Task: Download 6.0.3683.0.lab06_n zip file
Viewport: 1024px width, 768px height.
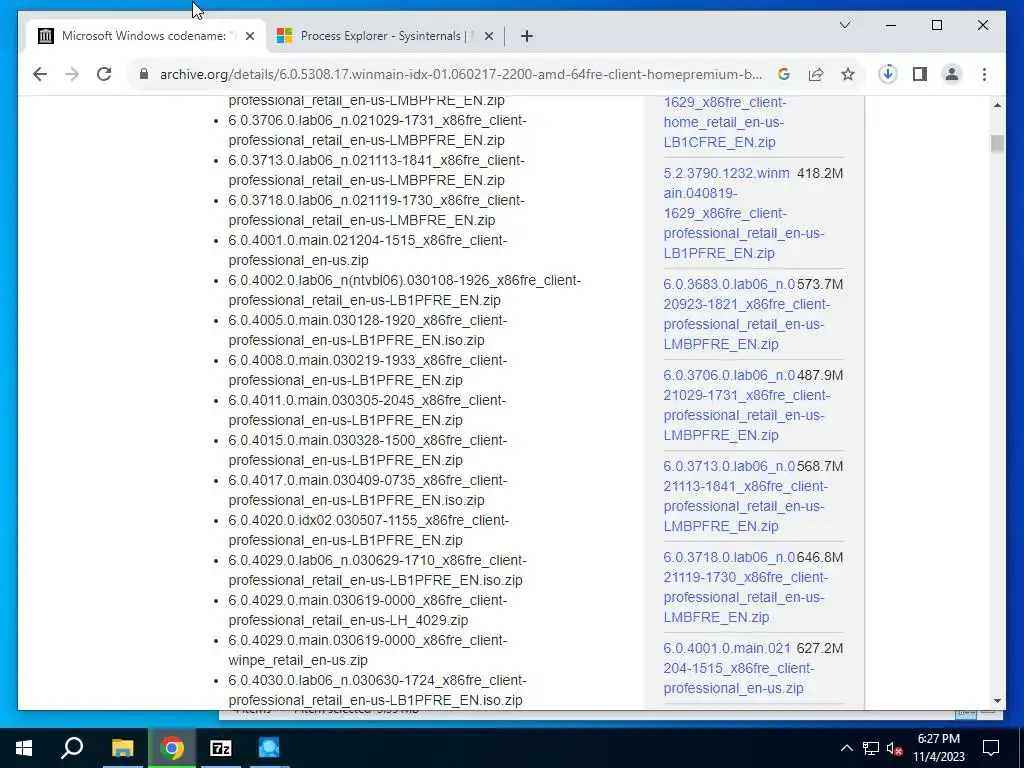Action: click(746, 314)
